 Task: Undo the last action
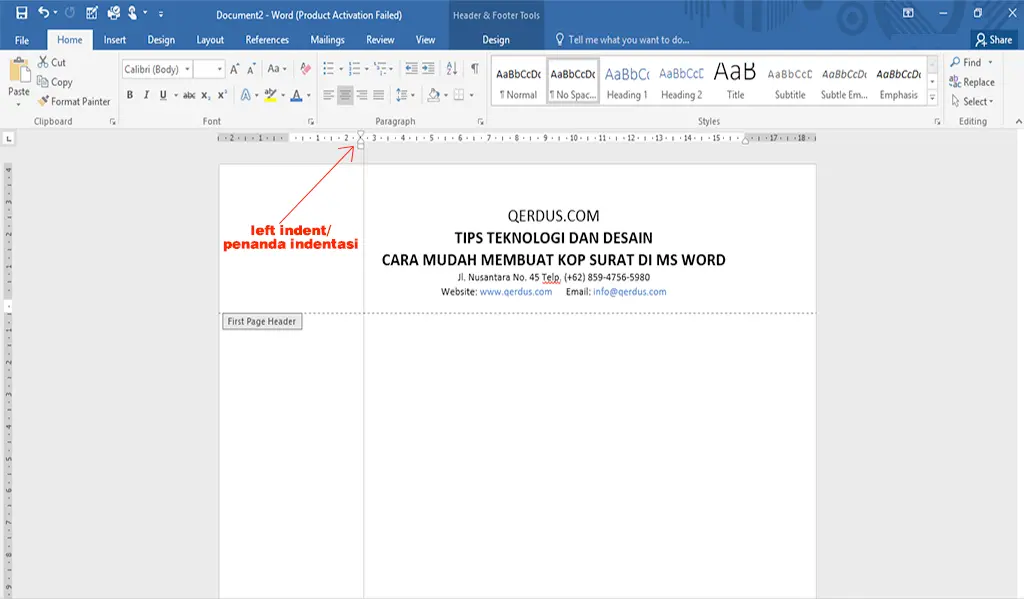click(x=44, y=12)
